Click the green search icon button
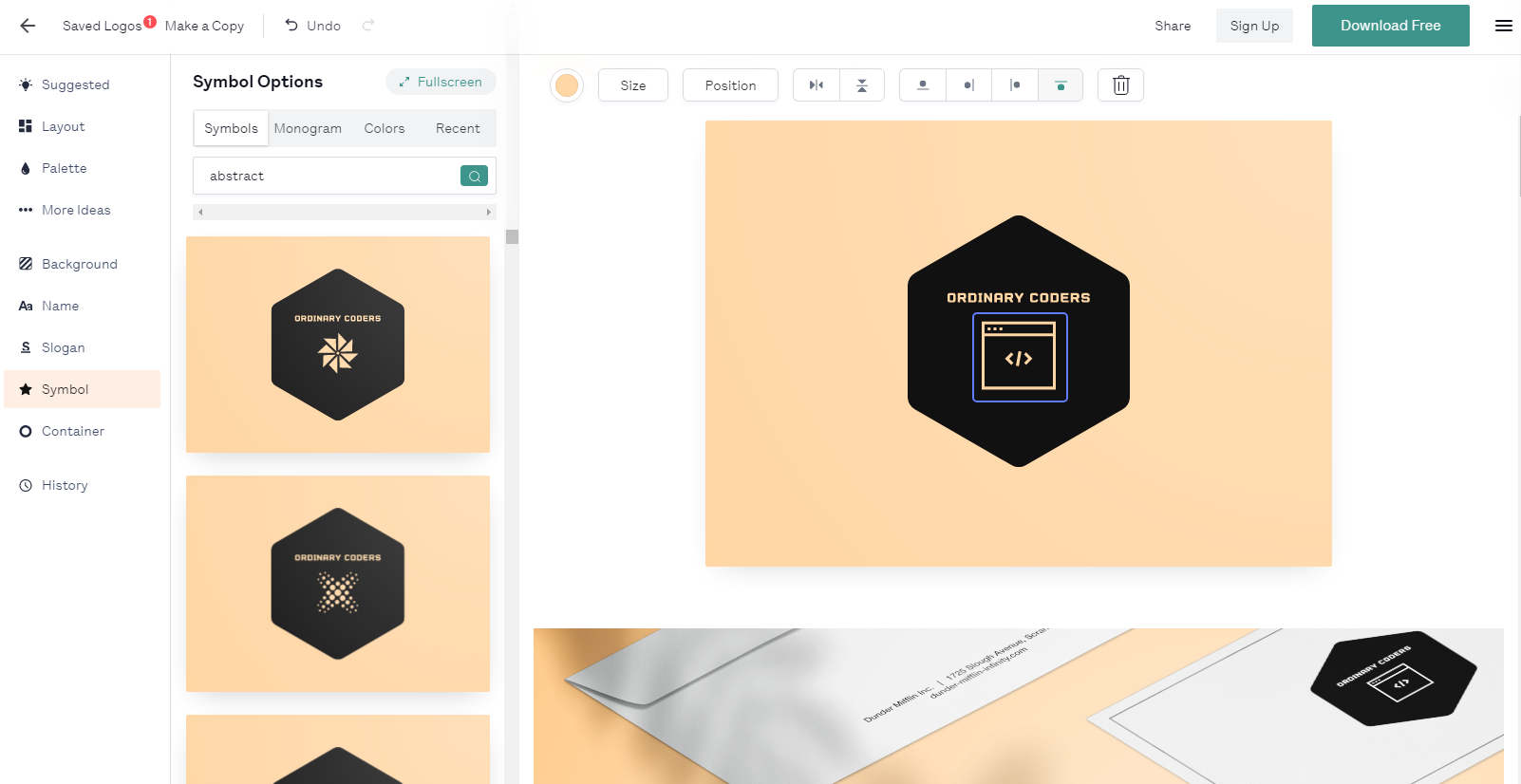 [474, 176]
